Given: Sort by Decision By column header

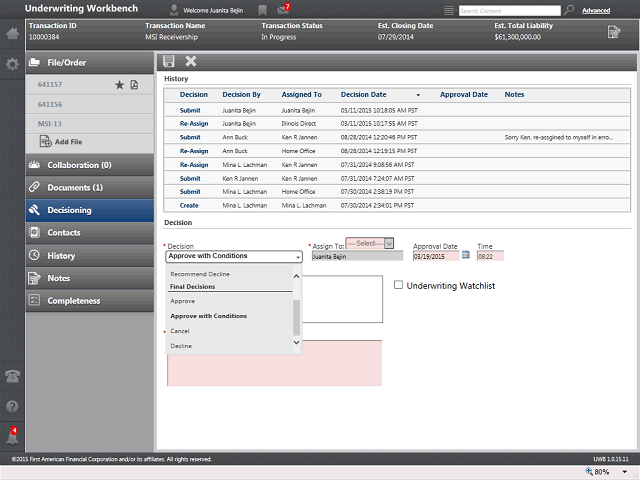Looking at the screenshot, I should (241, 95).
